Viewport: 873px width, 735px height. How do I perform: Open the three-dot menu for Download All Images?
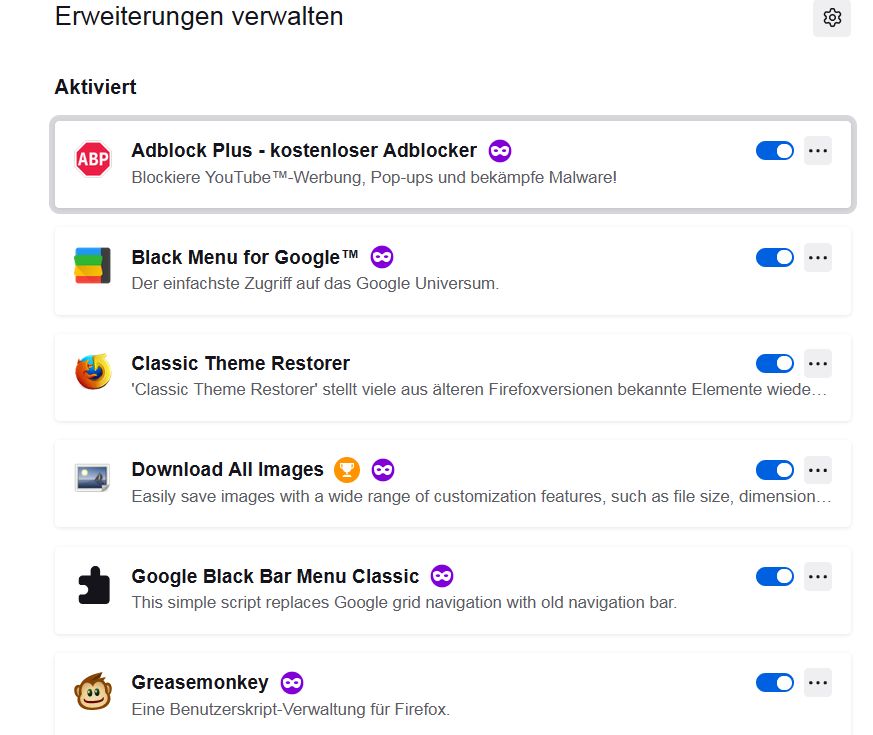click(x=818, y=470)
